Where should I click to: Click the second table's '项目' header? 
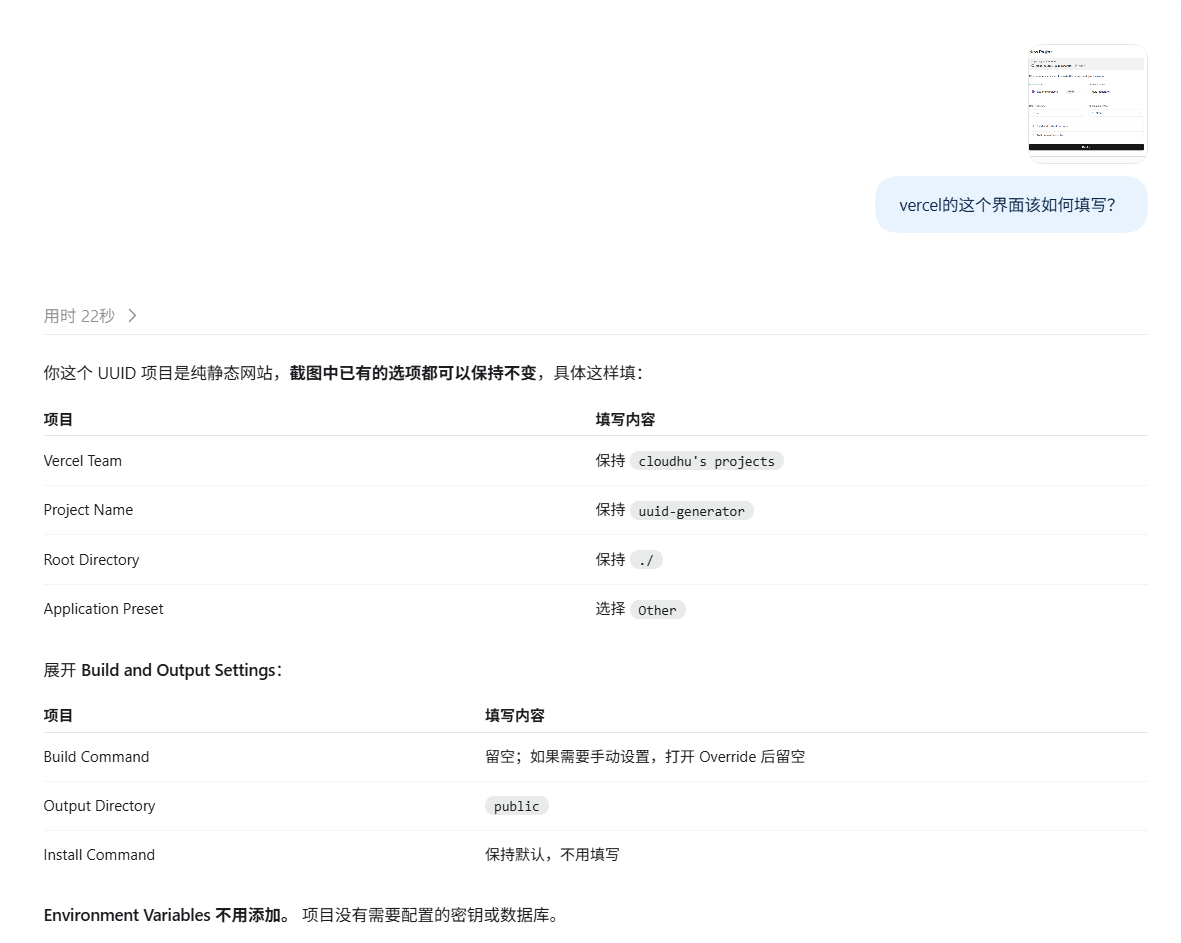tap(58, 716)
